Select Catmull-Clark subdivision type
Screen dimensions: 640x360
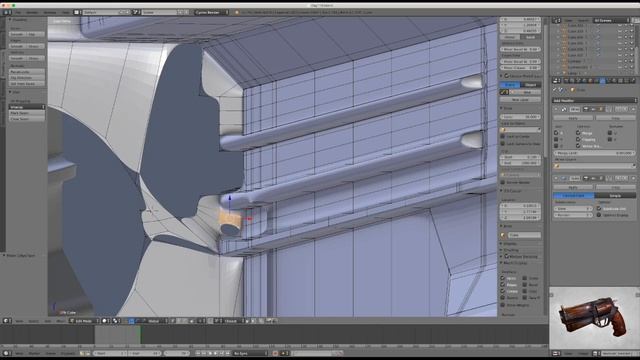[573, 196]
